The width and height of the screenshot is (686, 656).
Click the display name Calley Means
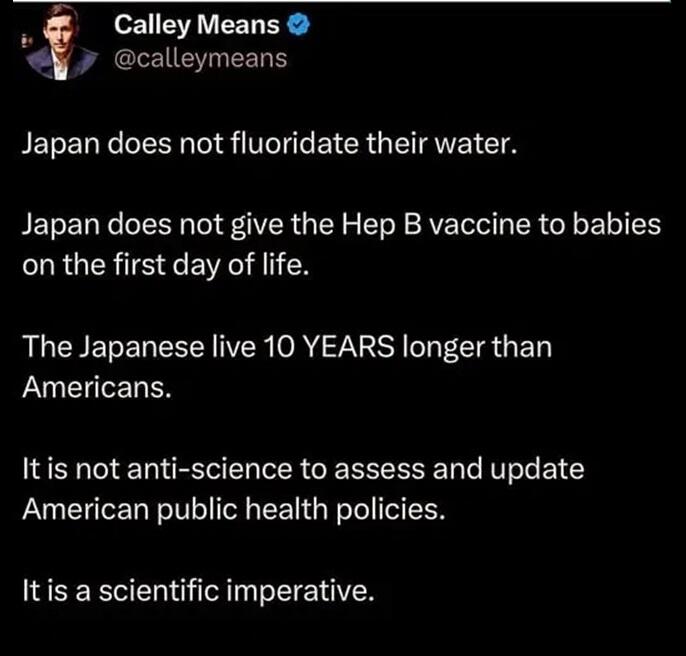[197, 24]
